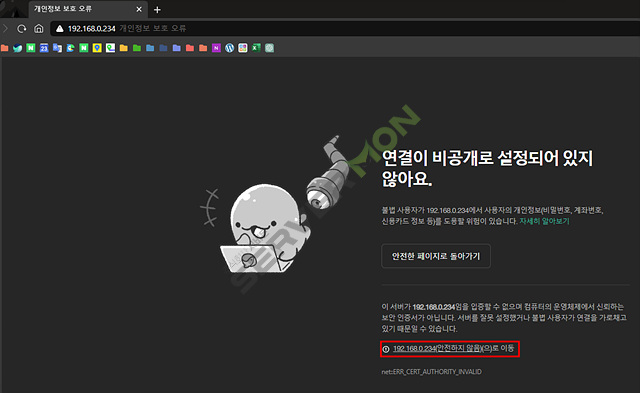Open the periwinkle purple folder bookmark
Screen dimensions: 640x393
177,48
